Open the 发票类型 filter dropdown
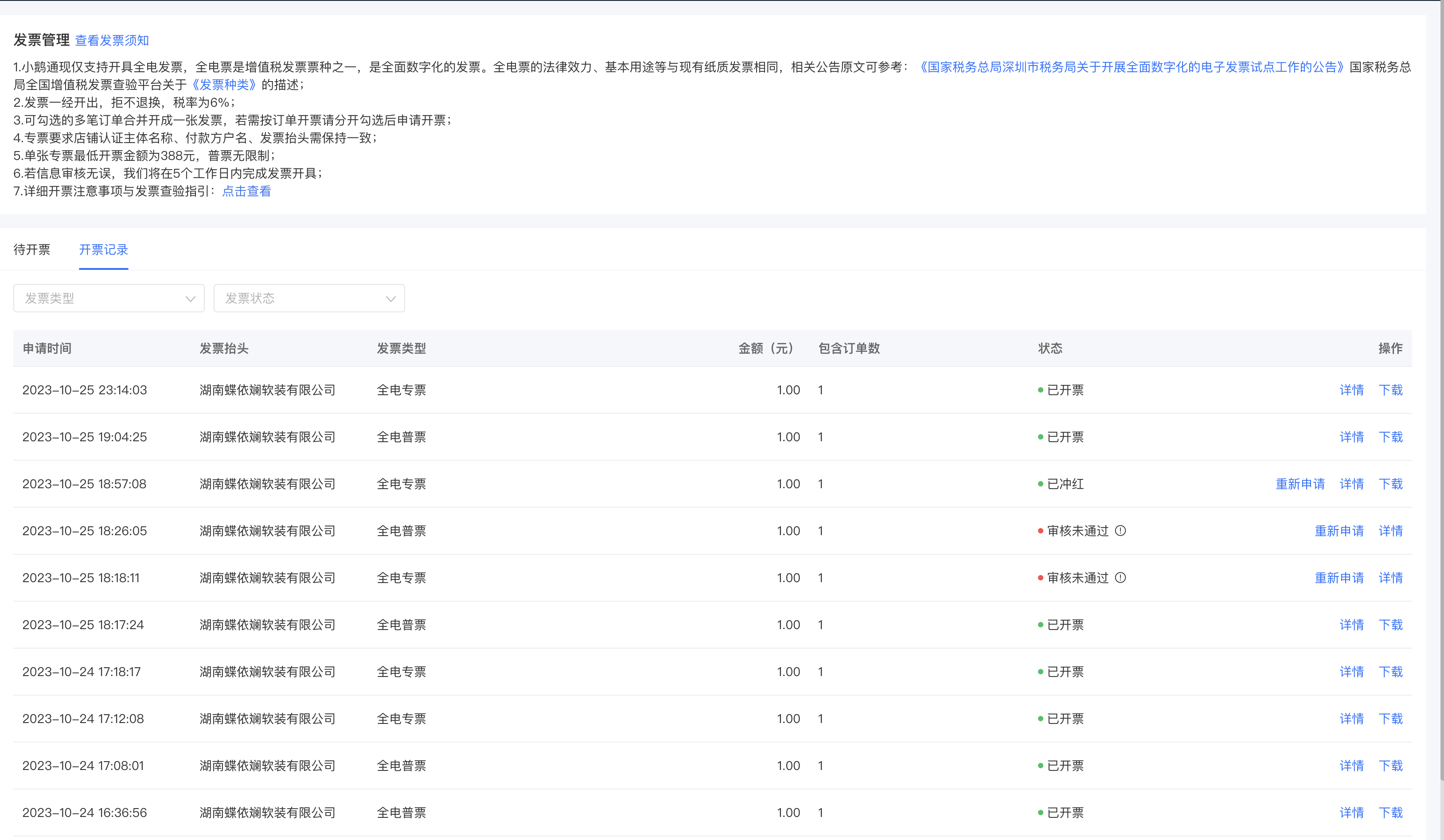The height and width of the screenshot is (840, 1444). pyautogui.click(x=109, y=298)
